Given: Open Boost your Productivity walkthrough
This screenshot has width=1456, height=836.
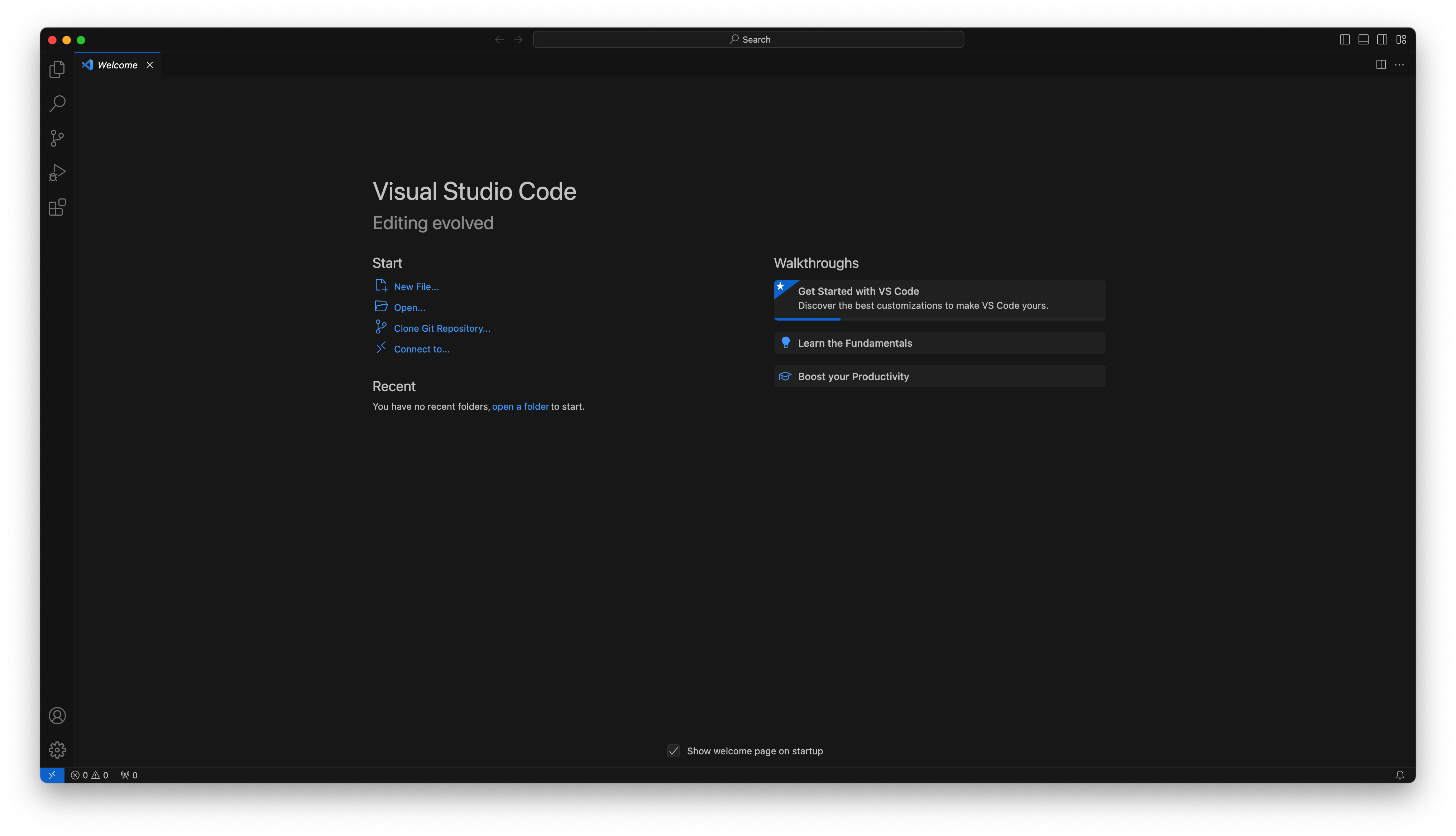Looking at the screenshot, I should [x=939, y=376].
